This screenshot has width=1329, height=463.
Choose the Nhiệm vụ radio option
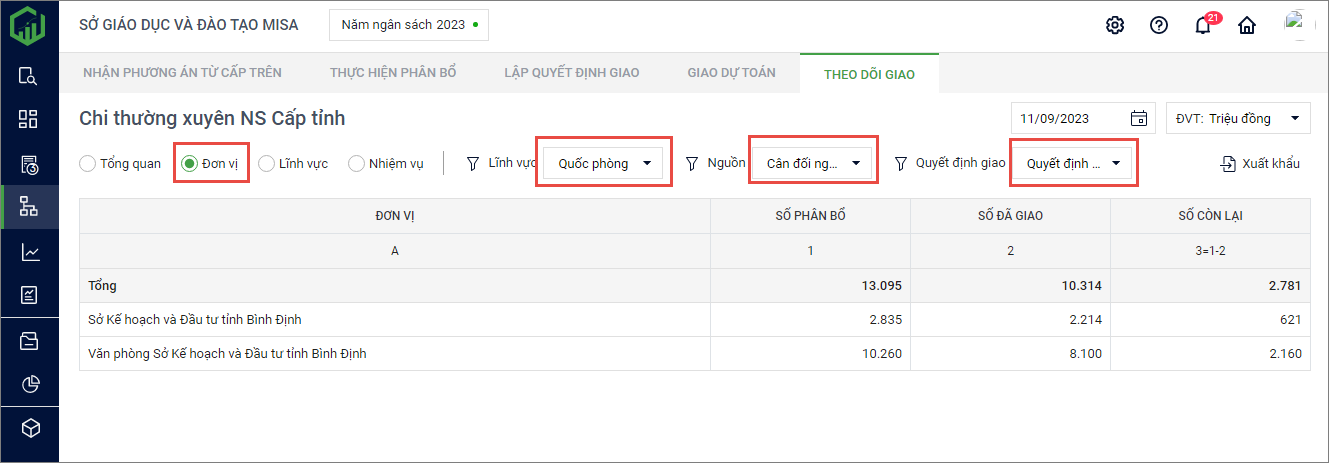[x=356, y=163]
